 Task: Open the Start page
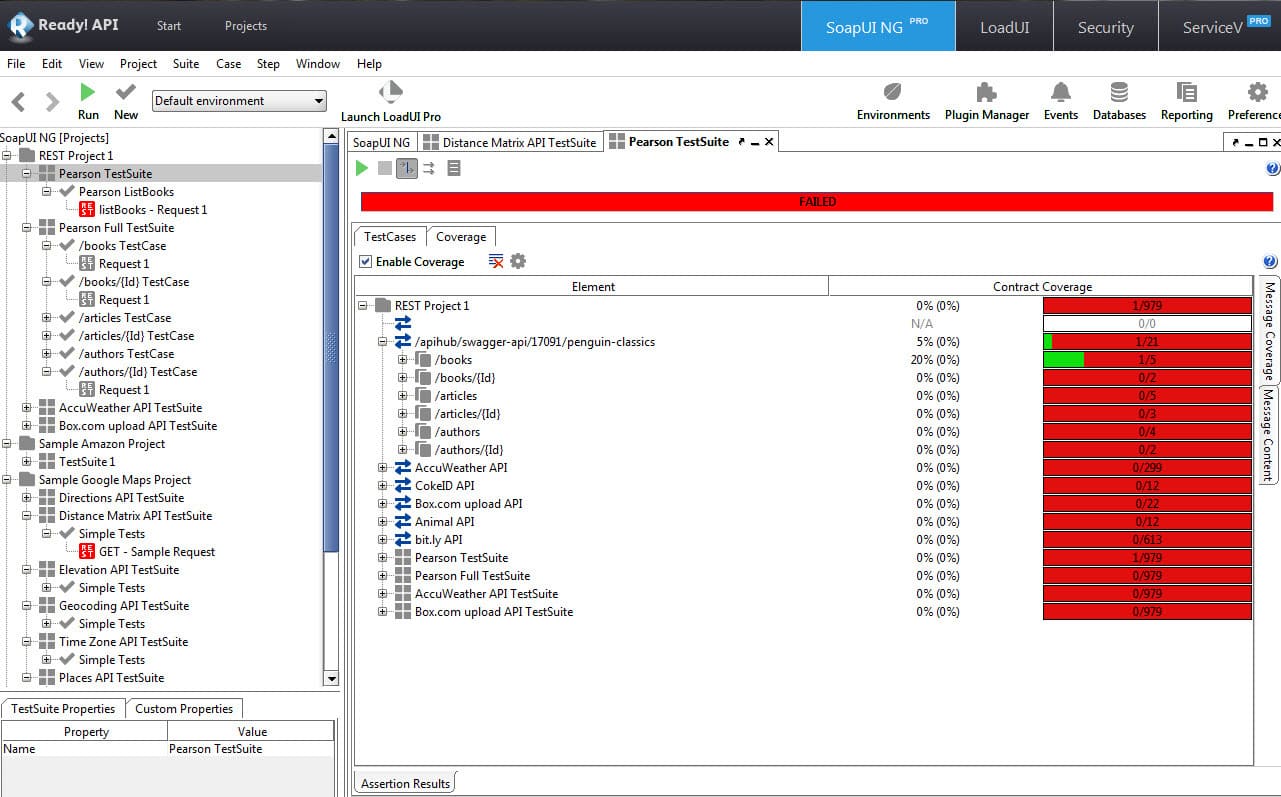pos(169,26)
